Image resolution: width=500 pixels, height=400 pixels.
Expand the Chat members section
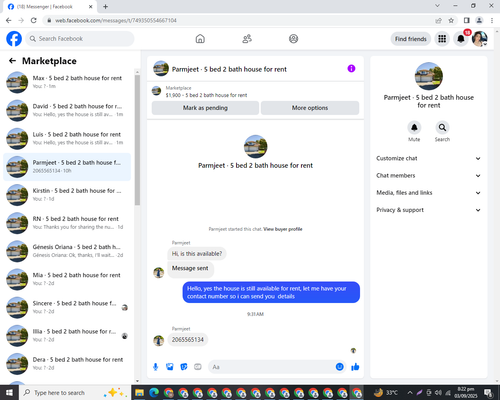tap(429, 176)
